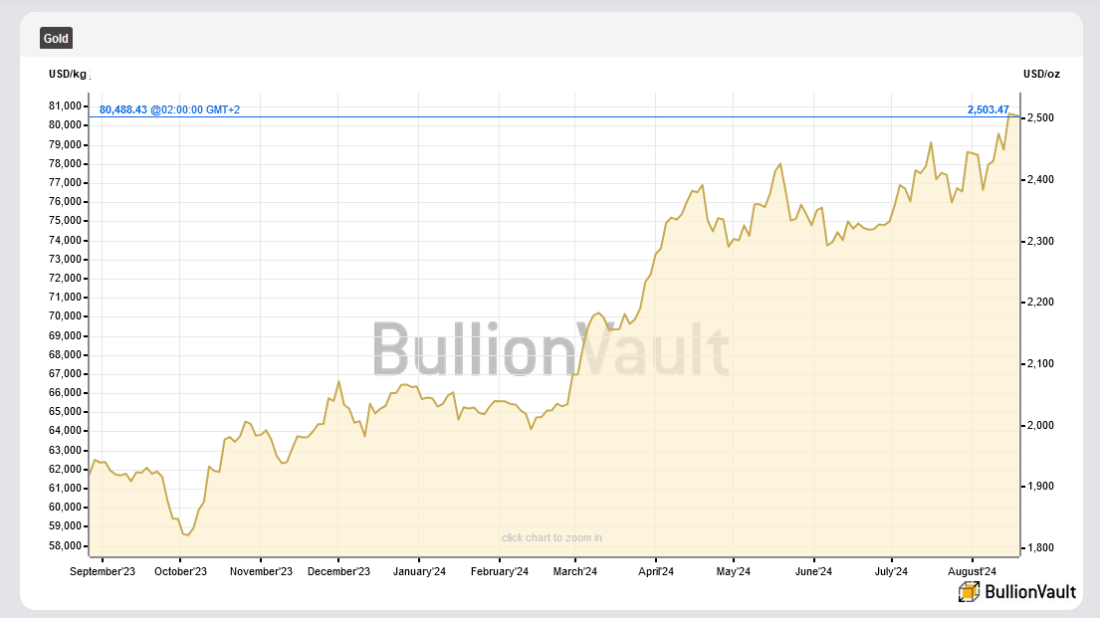Click the December'23 label on time axis

coord(339,571)
